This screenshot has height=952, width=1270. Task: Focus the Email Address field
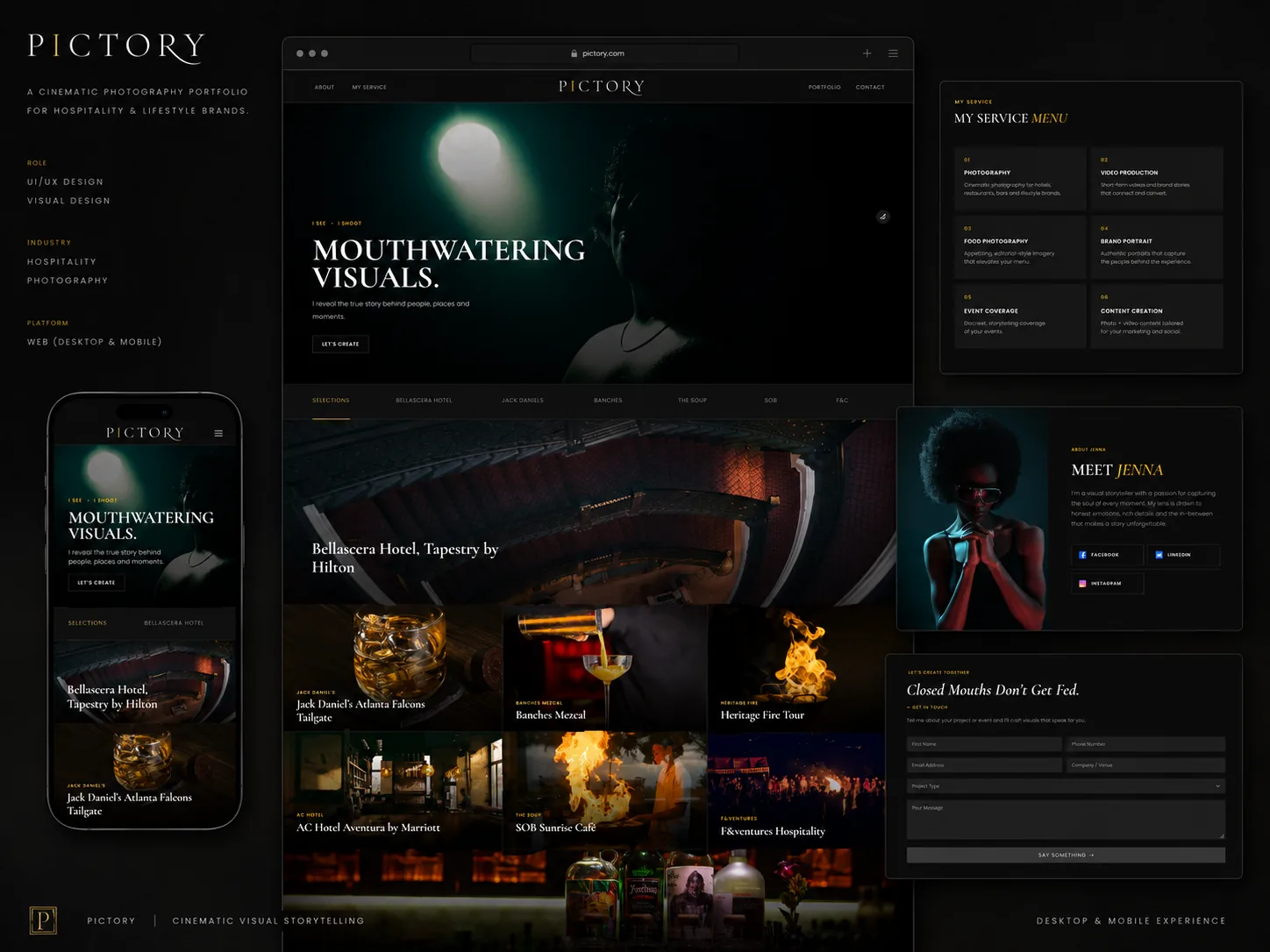[x=984, y=765]
